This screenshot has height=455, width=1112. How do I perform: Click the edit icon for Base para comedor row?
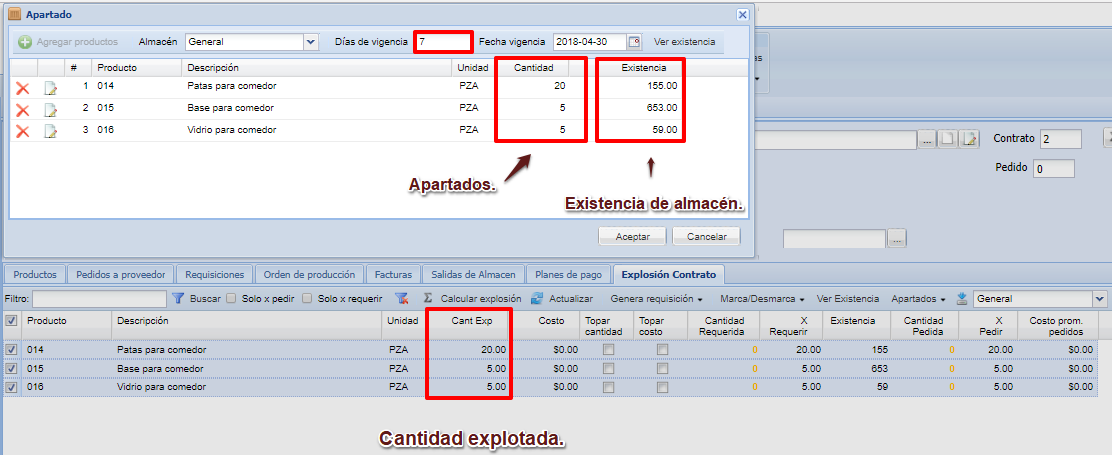coord(50,108)
